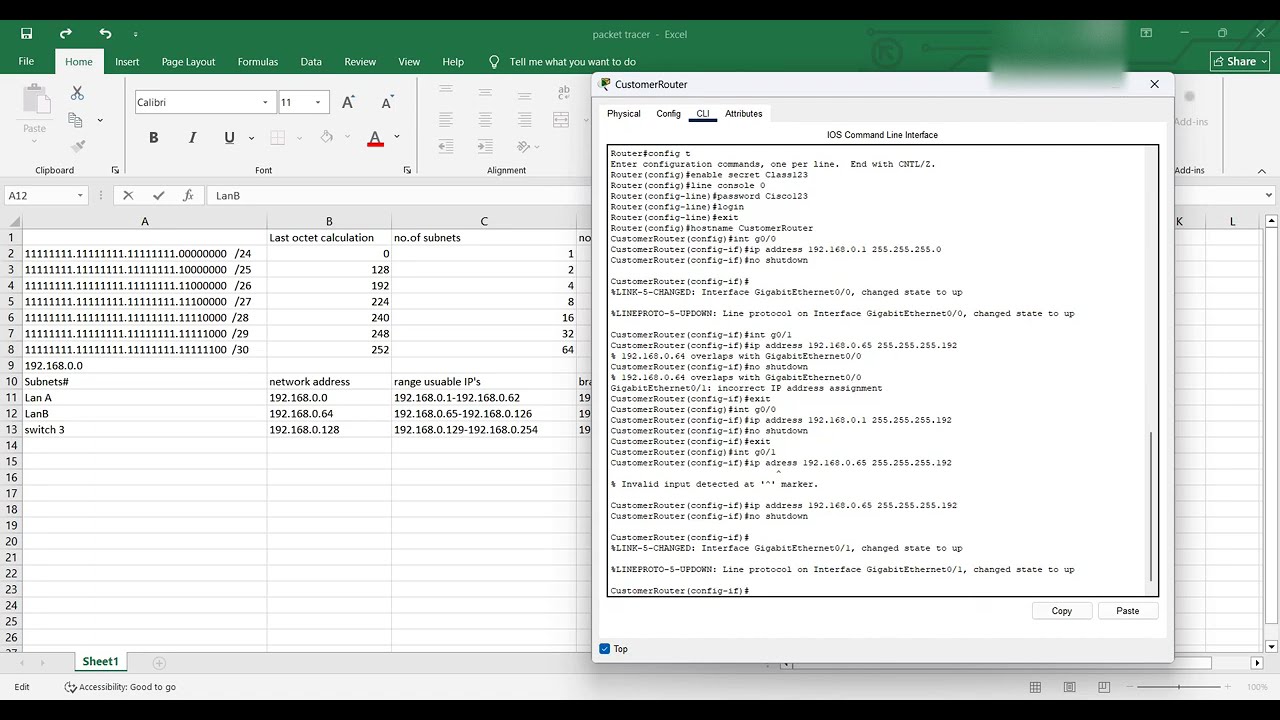1280x720 pixels.
Task: Switch to Page Layout view in status bar
Action: [x=1069, y=687]
